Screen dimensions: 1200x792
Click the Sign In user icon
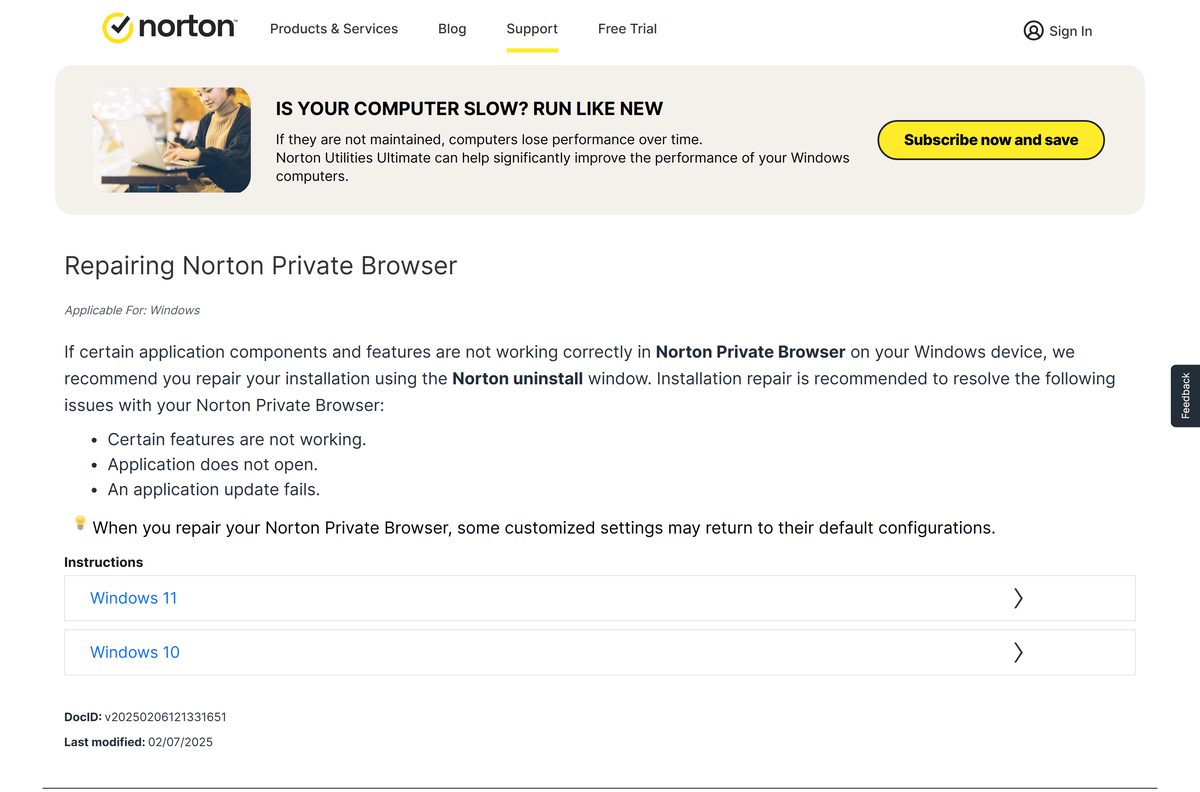coord(1033,31)
